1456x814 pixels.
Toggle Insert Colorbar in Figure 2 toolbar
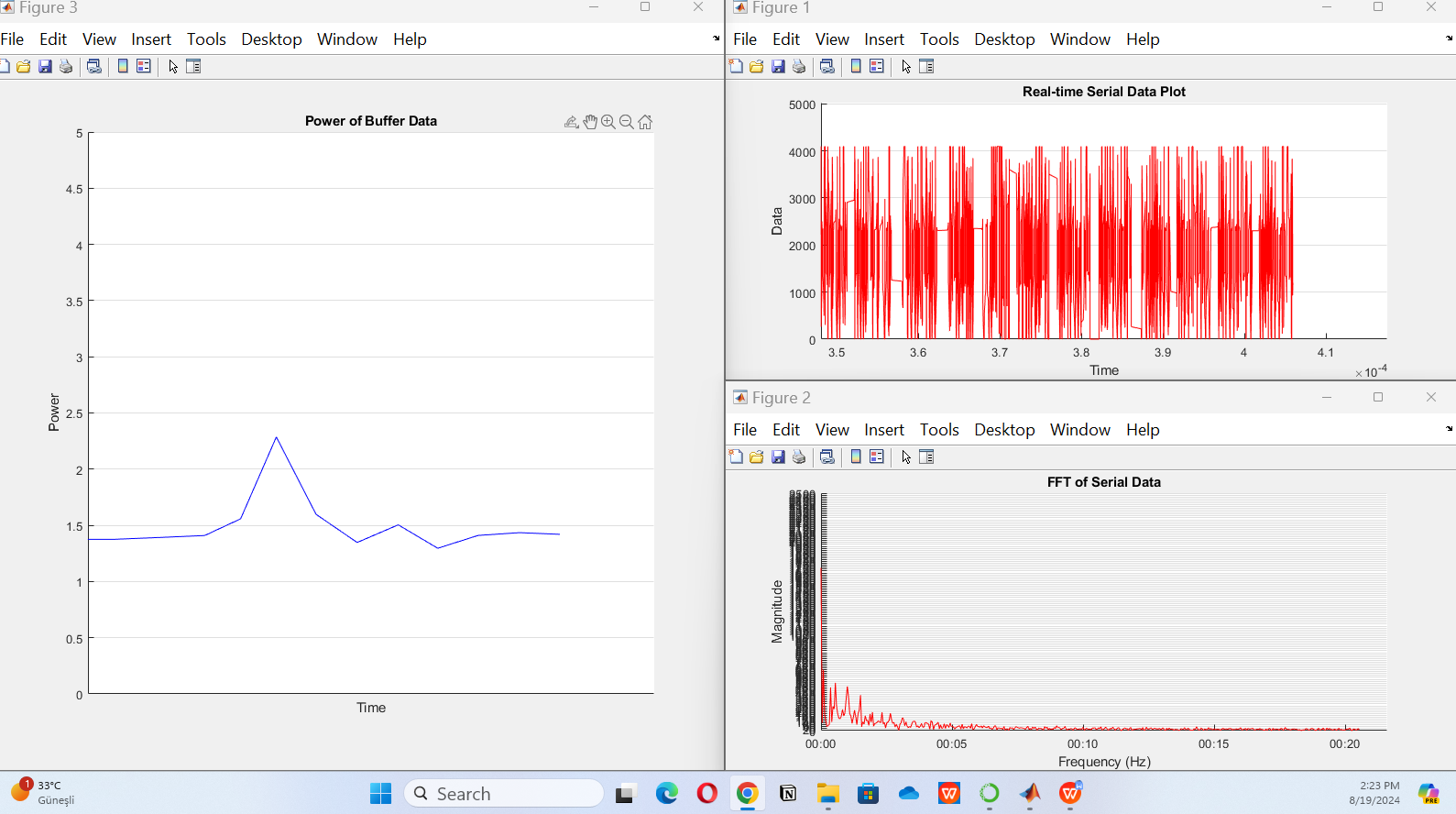pos(856,456)
